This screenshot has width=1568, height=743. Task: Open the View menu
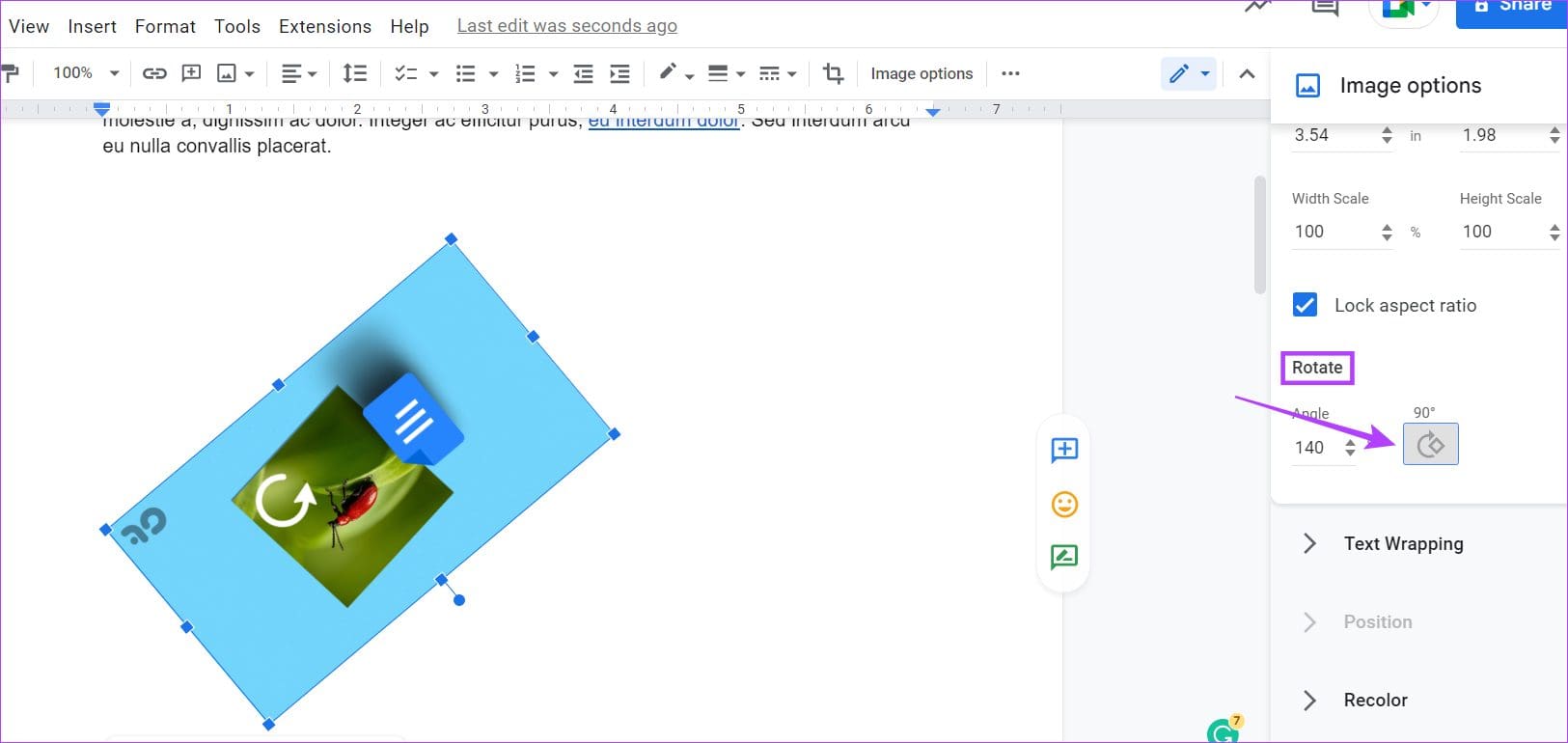29,26
